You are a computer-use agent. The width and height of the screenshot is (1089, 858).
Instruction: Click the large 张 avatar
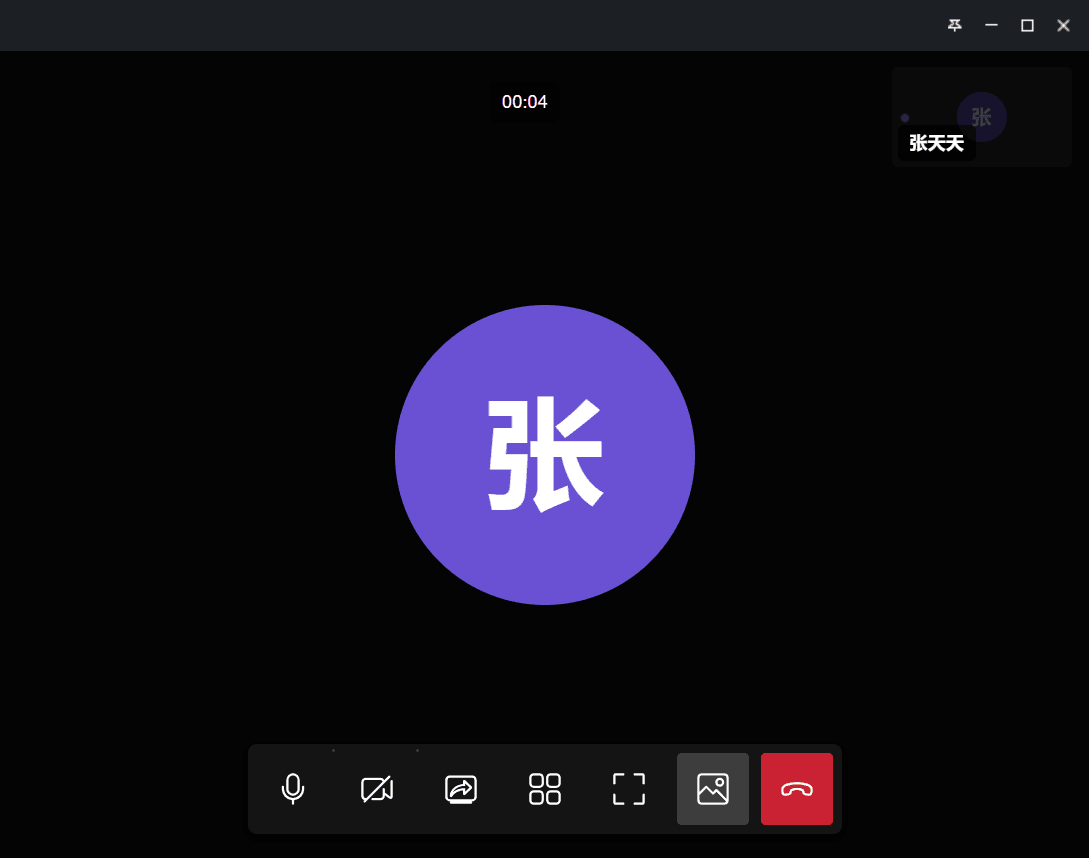pyautogui.click(x=545, y=455)
